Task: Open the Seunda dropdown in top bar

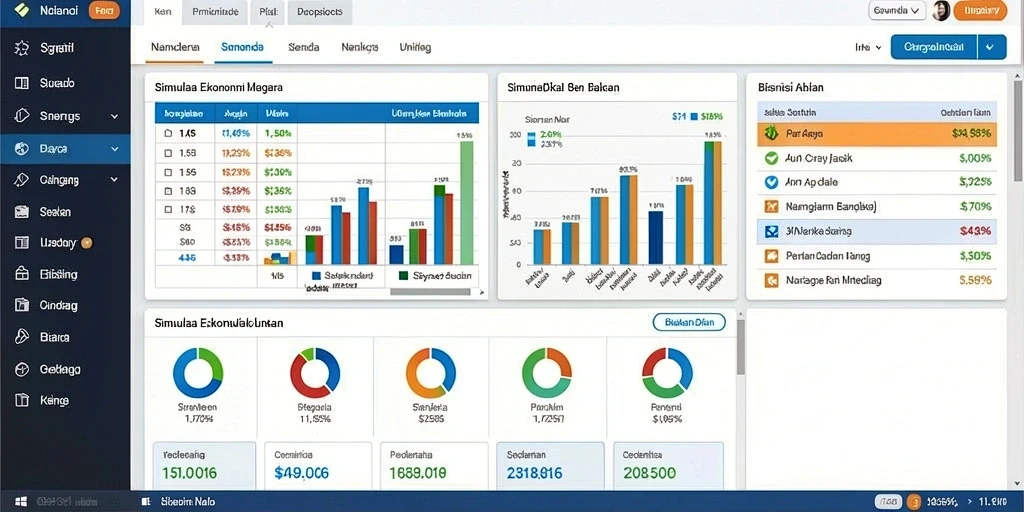Action: tap(897, 10)
